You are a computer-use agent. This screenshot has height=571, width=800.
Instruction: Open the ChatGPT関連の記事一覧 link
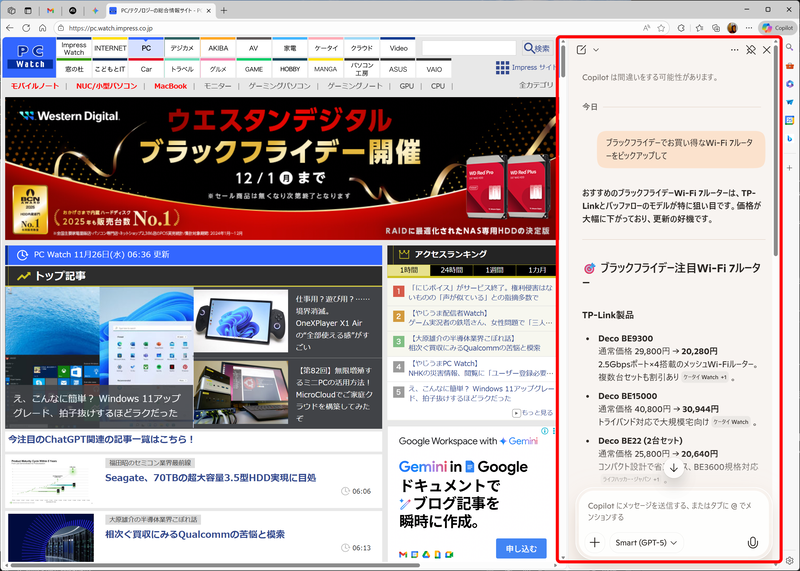(101, 439)
